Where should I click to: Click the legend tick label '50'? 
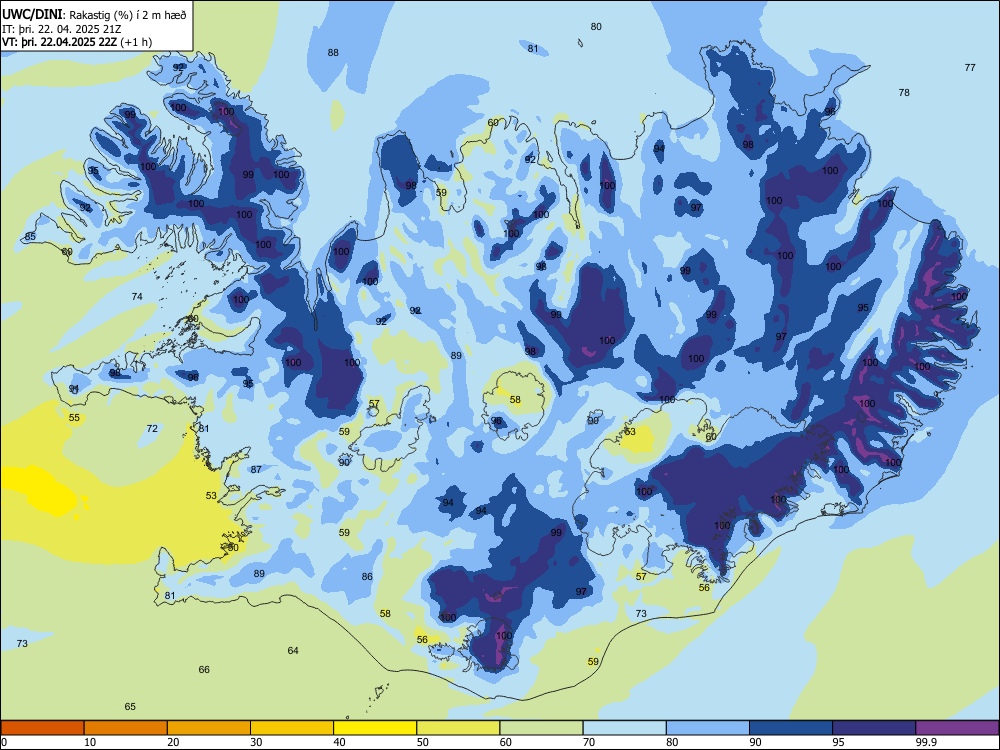(422, 742)
